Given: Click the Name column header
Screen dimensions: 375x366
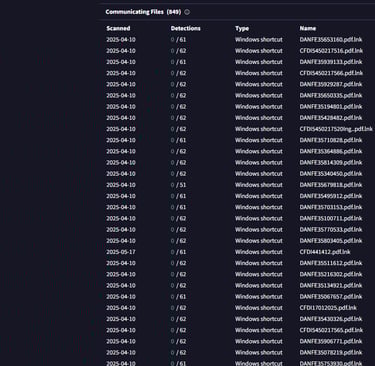Looking at the screenshot, I should [308, 28].
